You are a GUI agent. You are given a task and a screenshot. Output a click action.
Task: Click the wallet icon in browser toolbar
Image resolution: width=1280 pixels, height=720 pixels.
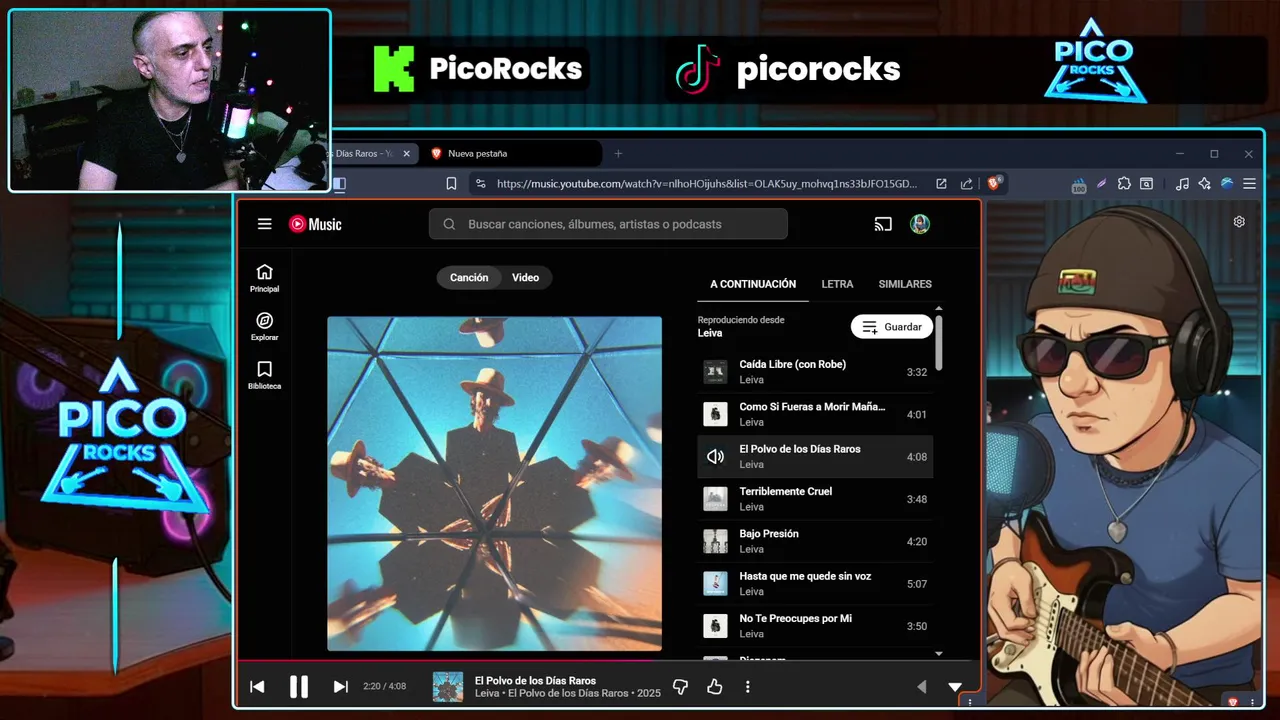click(x=1146, y=184)
